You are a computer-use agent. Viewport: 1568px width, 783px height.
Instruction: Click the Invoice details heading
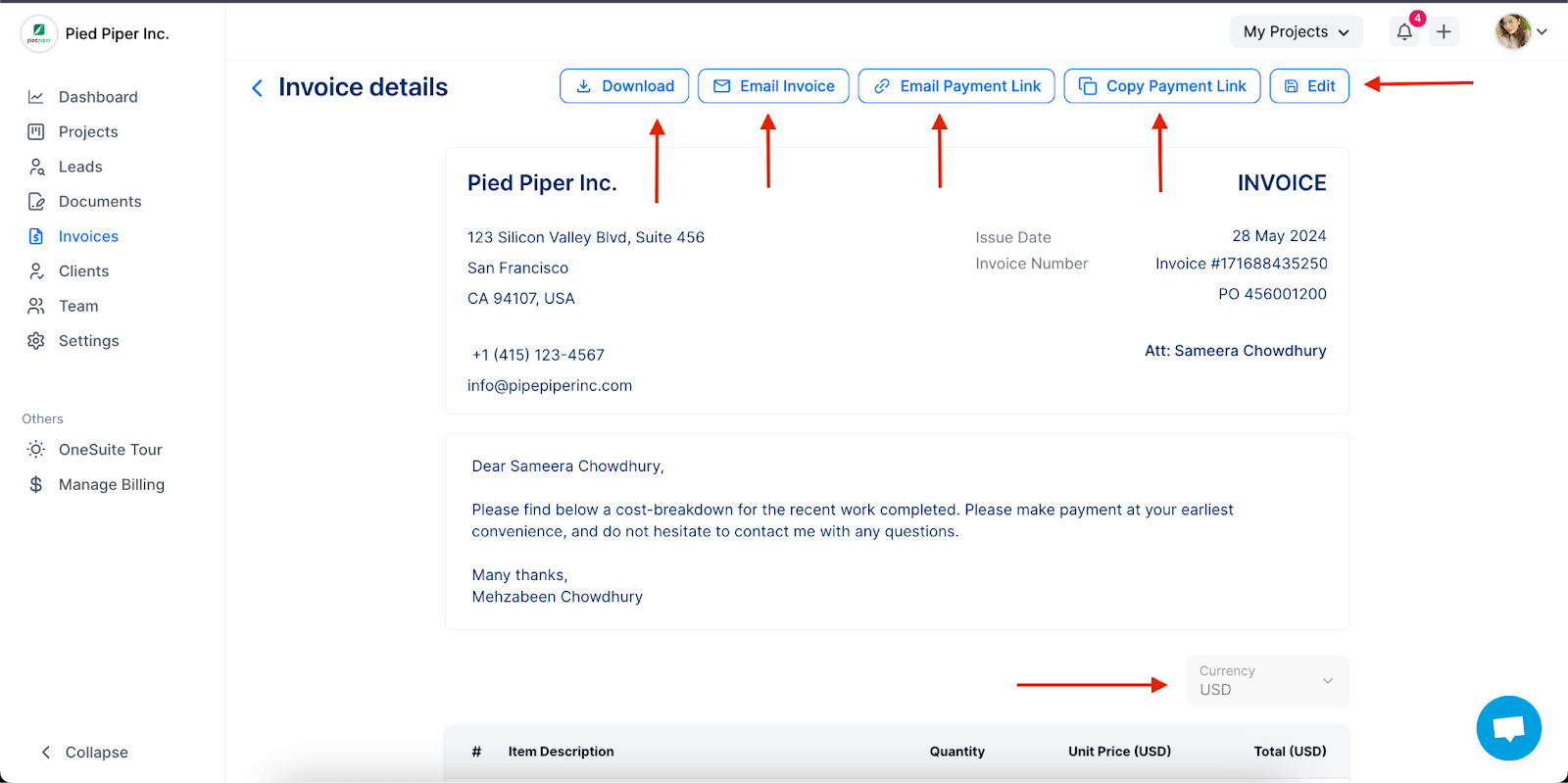[x=363, y=87]
